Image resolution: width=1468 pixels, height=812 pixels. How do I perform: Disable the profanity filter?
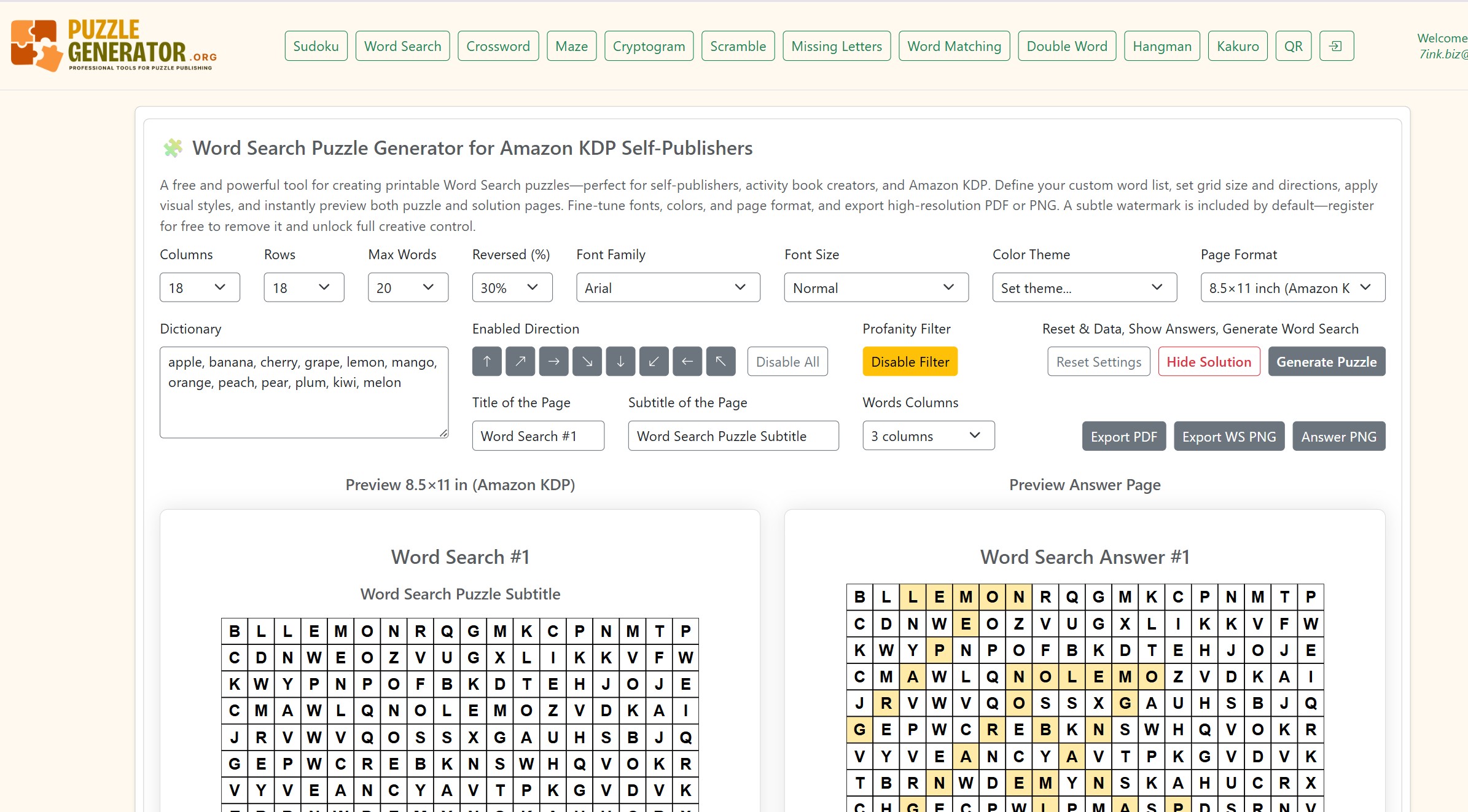pyautogui.click(x=910, y=362)
